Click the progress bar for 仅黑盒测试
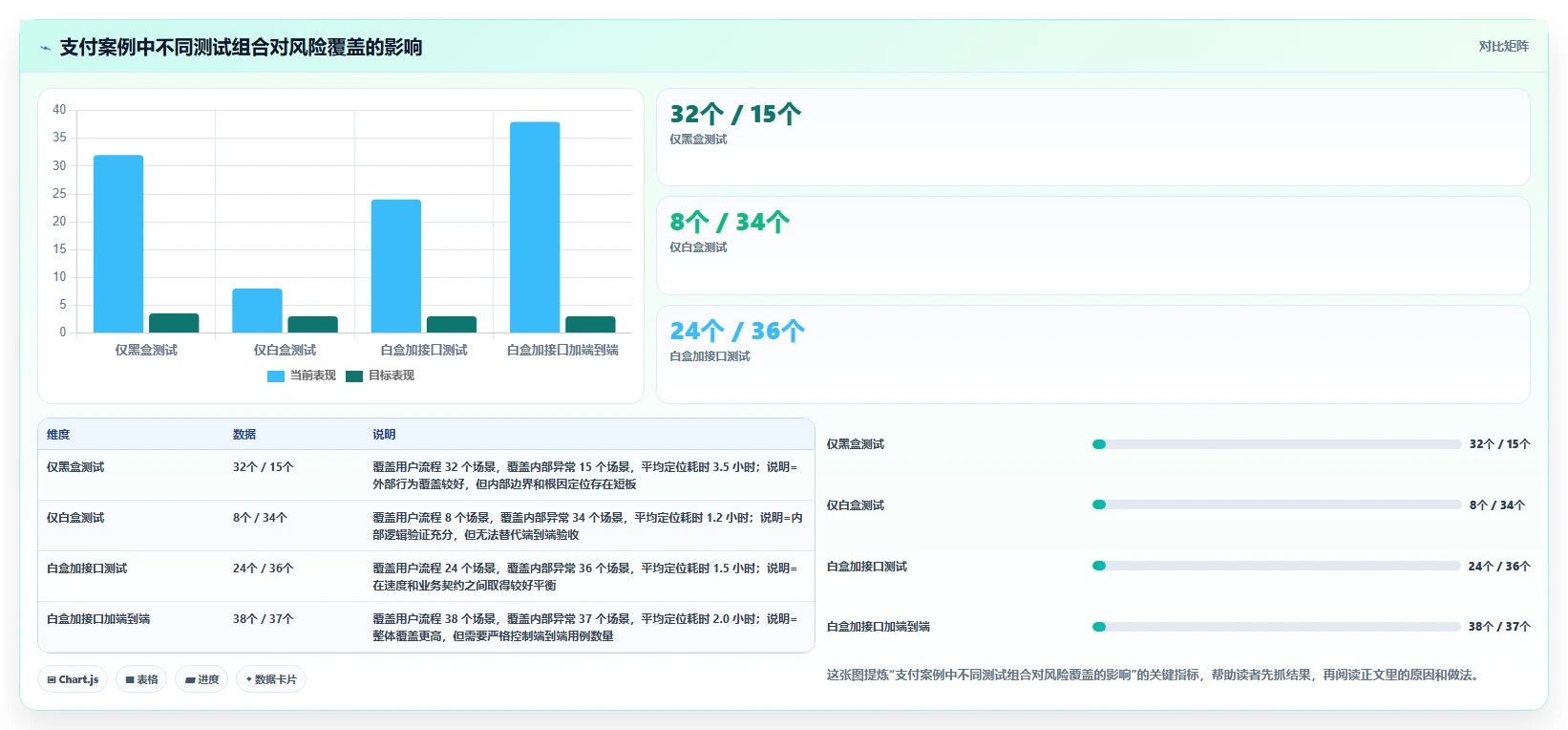The width and height of the screenshot is (1568, 730). (x=1277, y=444)
